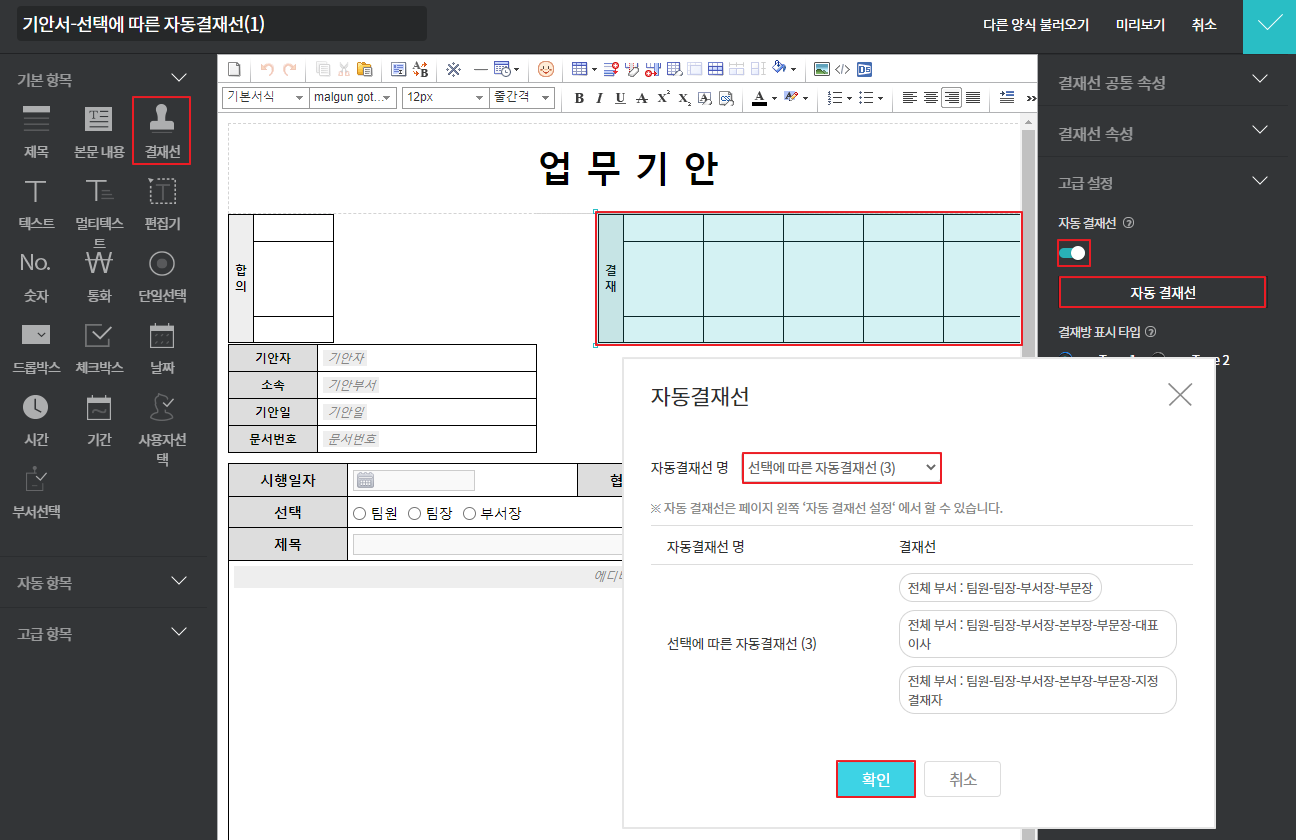Open the 자동결재선 명 dropdown
This screenshot has height=840, width=1296.
pyautogui.click(x=842, y=467)
